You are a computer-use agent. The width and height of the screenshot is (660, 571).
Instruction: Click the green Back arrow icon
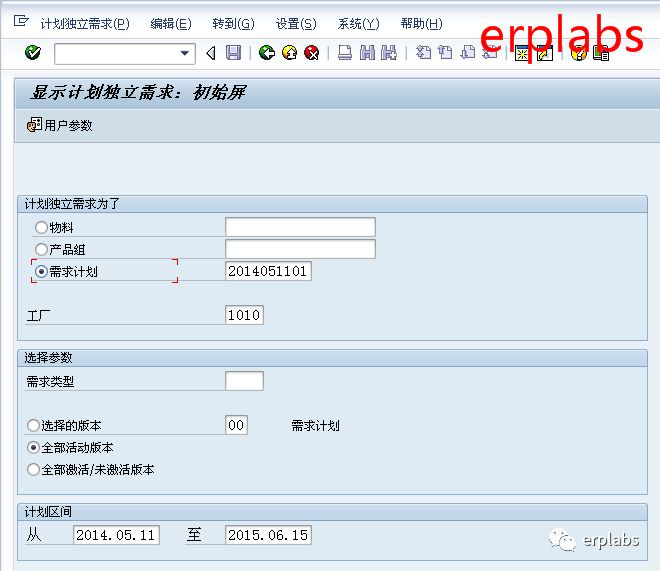point(267,53)
